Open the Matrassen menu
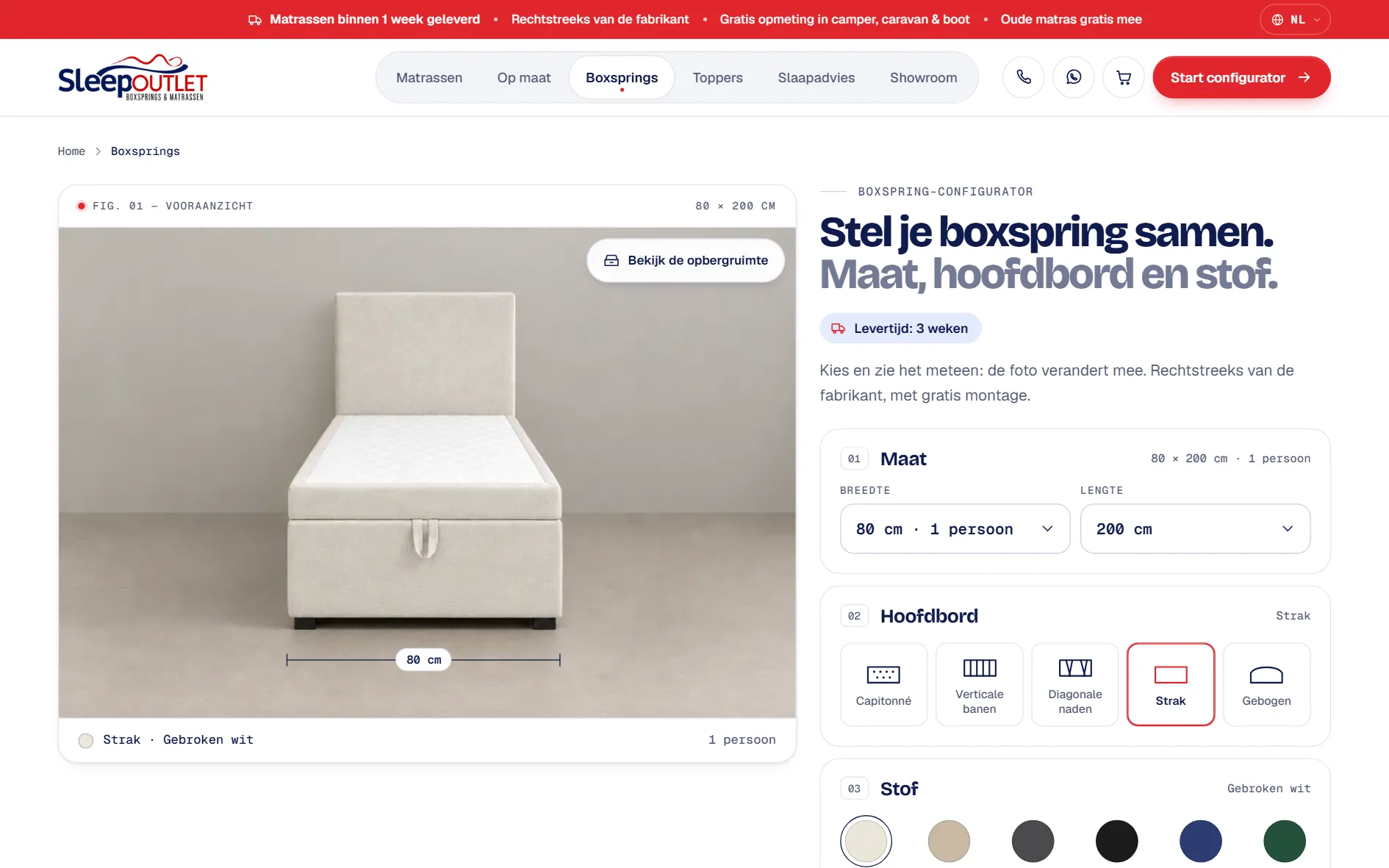1389x868 pixels. tap(429, 77)
